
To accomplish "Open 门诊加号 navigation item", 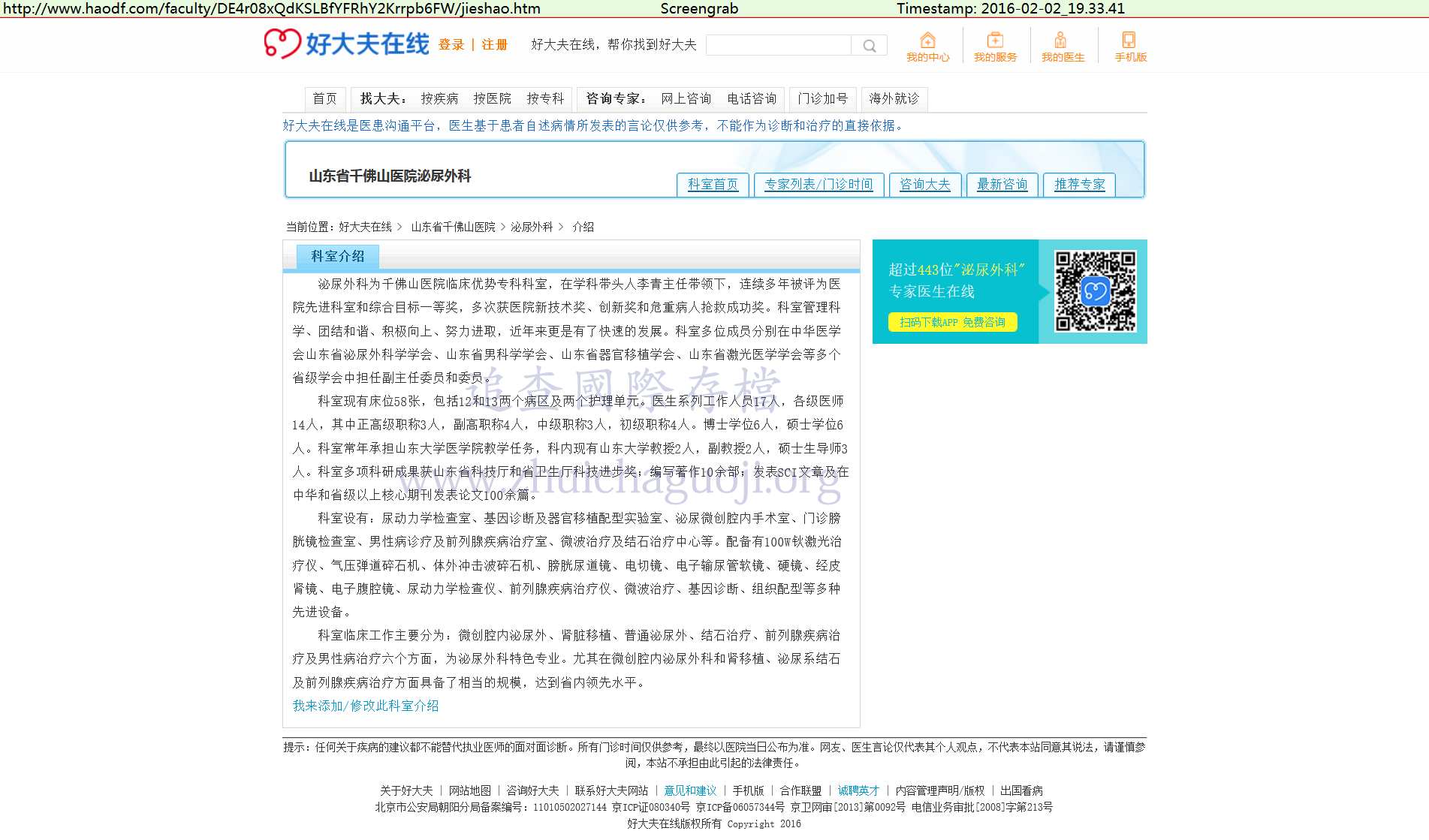I will pyautogui.click(x=822, y=99).
